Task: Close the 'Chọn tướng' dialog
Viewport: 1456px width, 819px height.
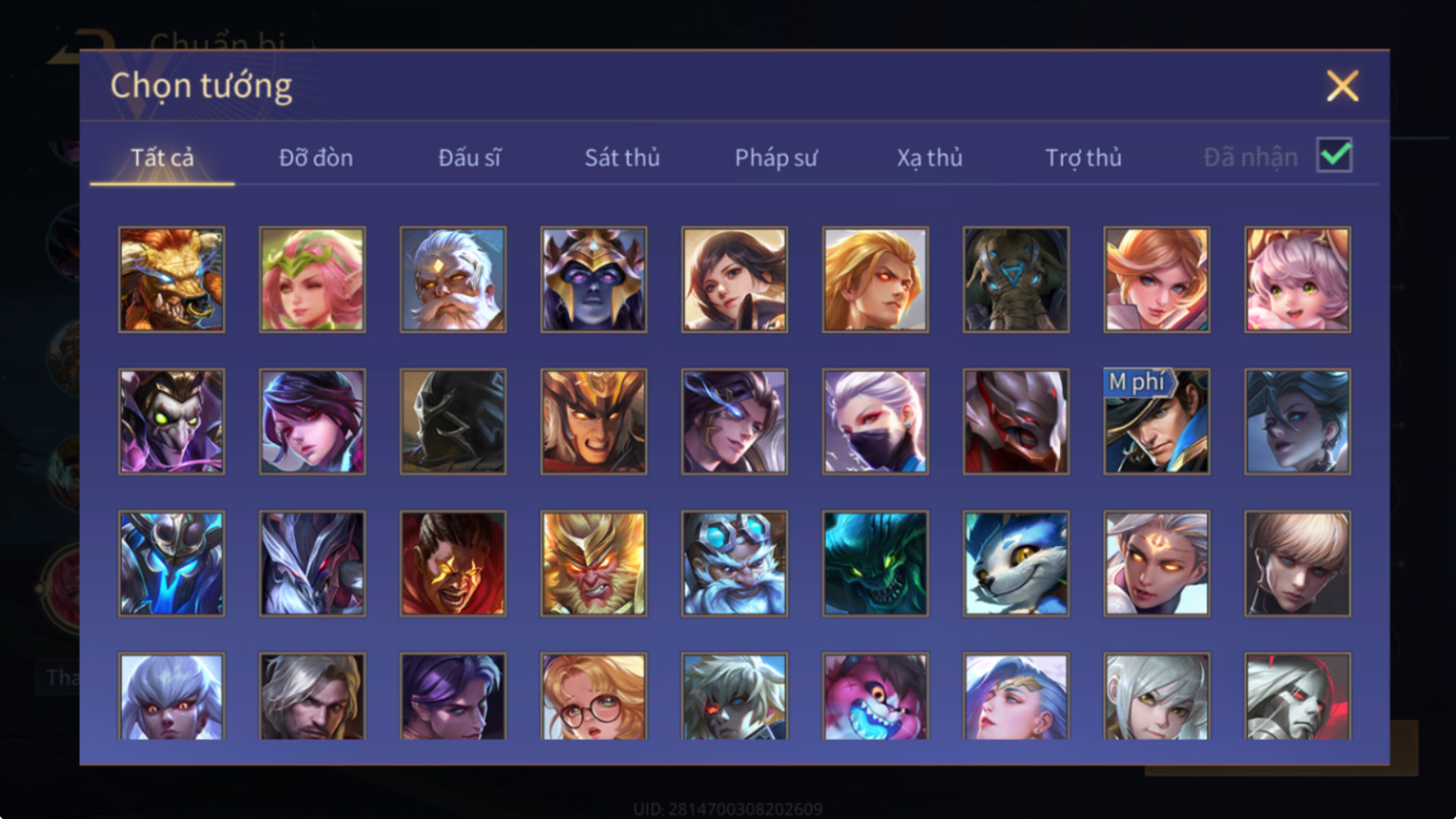Action: (x=1342, y=87)
